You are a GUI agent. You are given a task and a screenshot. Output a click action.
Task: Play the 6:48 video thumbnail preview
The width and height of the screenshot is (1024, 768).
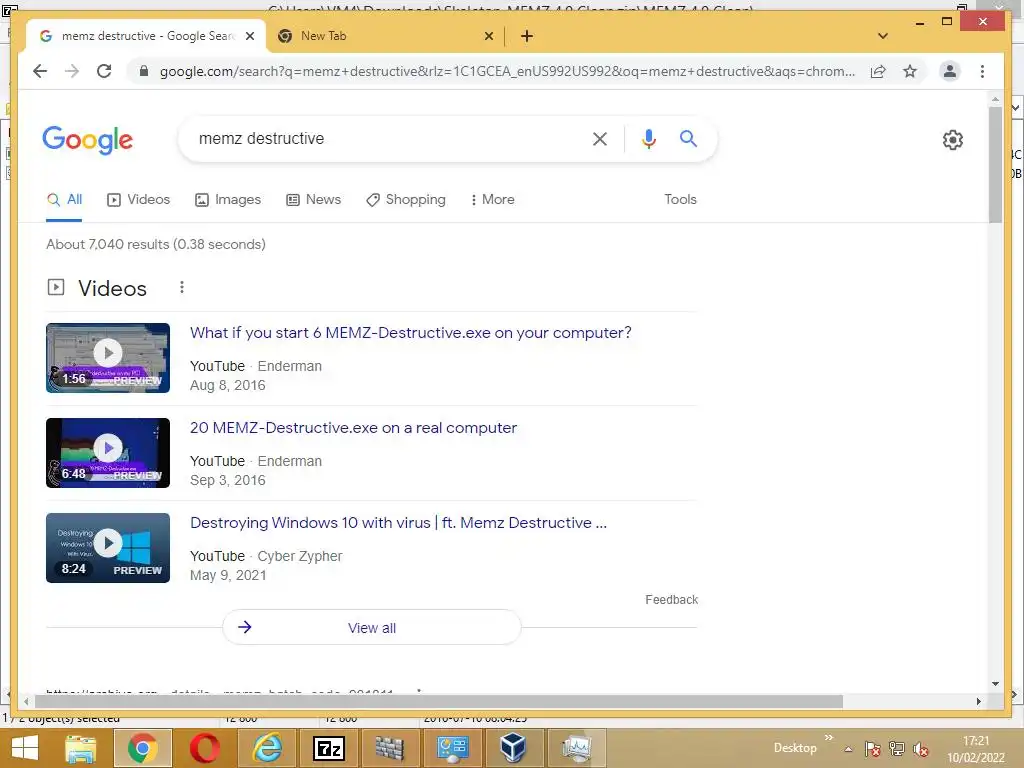[x=108, y=453]
